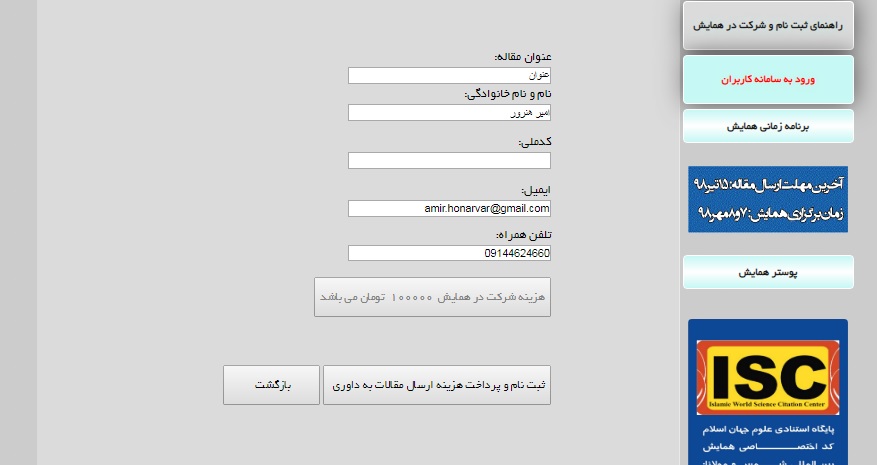Click the conference fee notice box
The height and width of the screenshot is (465, 877).
(432, 297)
